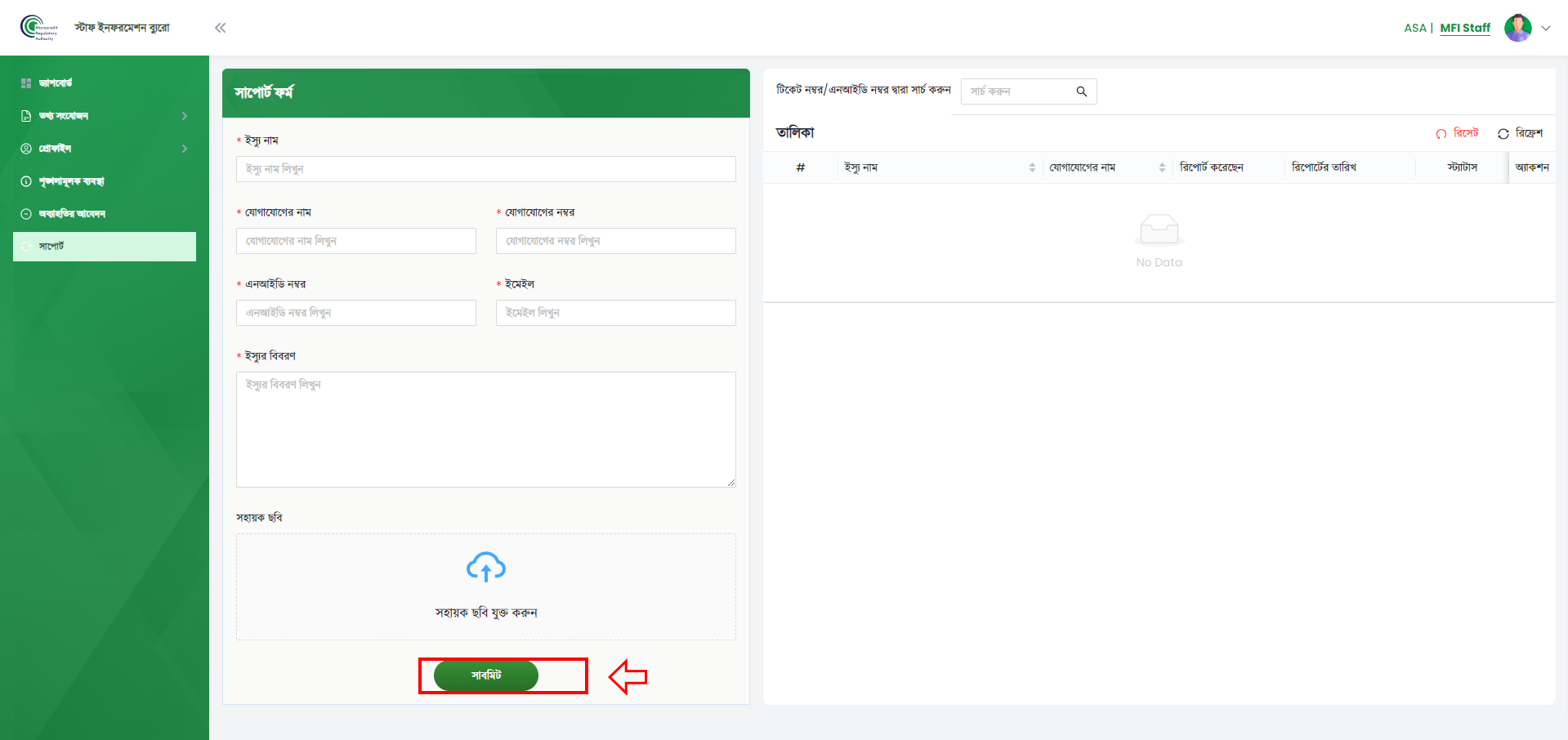Focus the এনআইডি নম্বর input field
The height and width of the screenshot is (740, 1568).
[x=356, y=313]
